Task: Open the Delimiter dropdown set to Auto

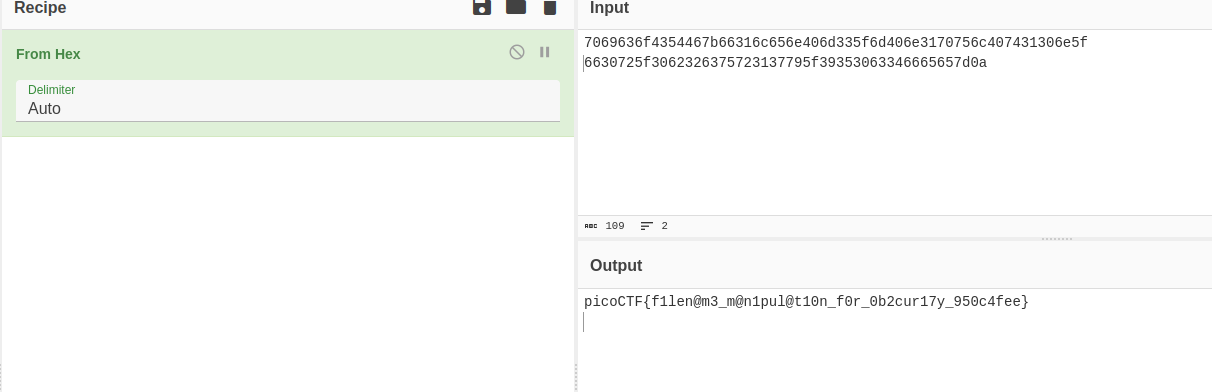Action: click(288, 101)
